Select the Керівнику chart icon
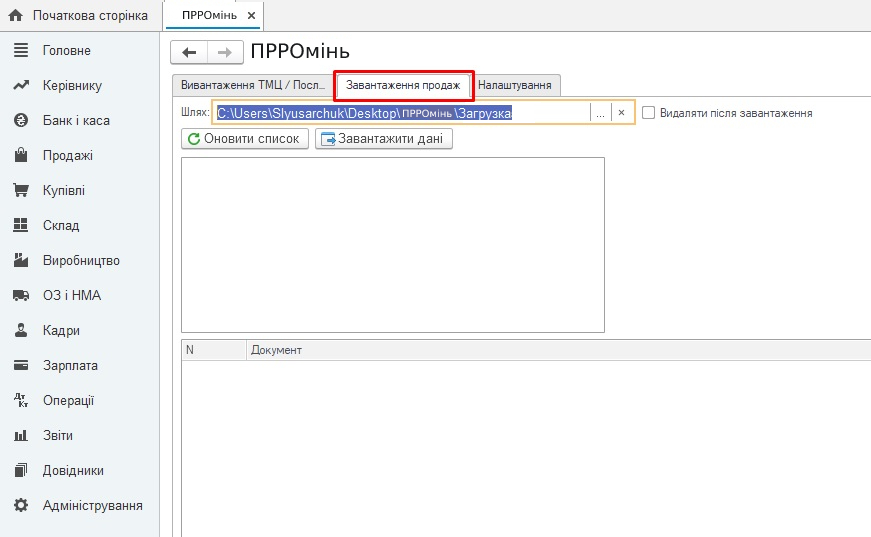This screenshot has width=871, height=537. tap(20, 86)
